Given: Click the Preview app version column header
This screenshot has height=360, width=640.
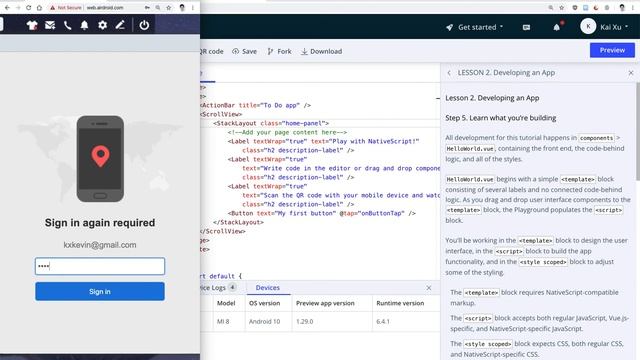Looking at the screenshot, I should point(325,303).
